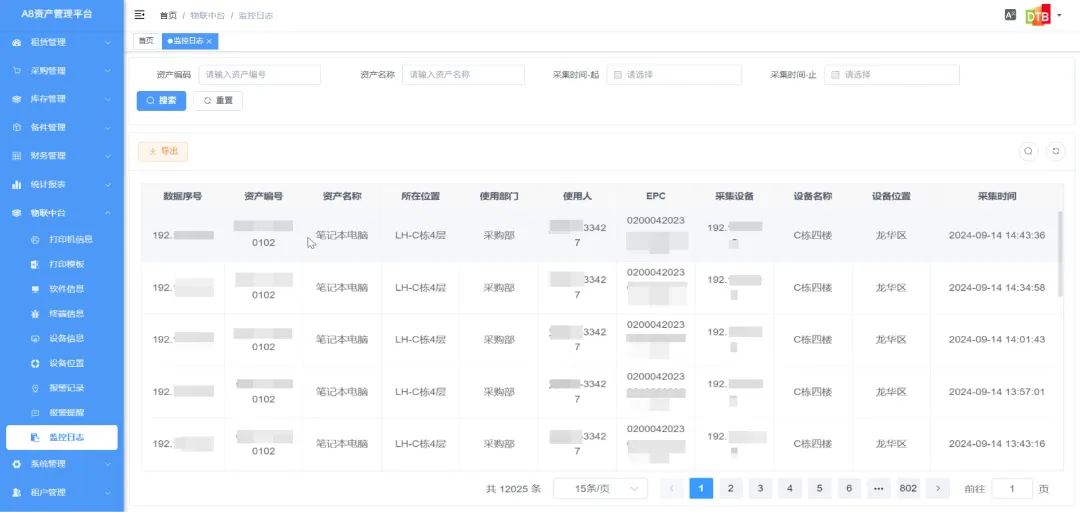Expand the 租赁管理 sidebar menu
The height and width of the screenshot is (512, 1080).
click(62, 43)
